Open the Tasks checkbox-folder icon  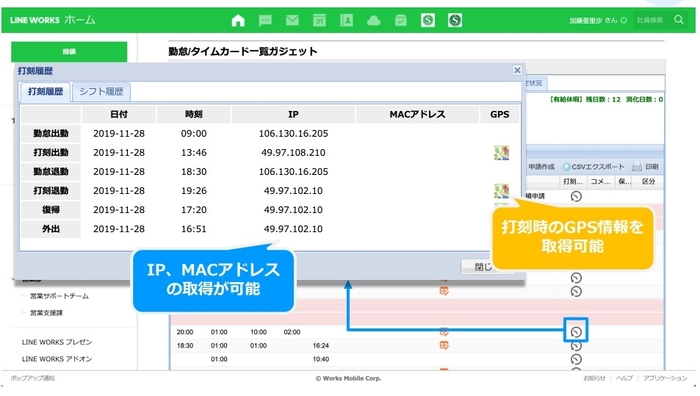tap(401, 20)
